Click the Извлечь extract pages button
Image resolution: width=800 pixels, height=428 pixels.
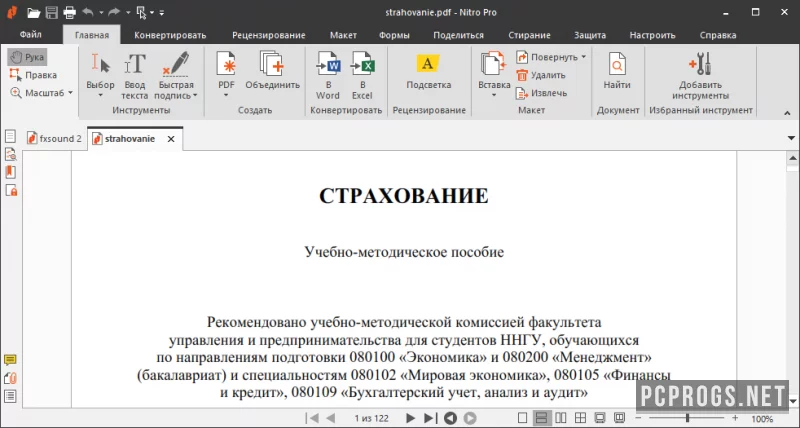click(542, 93)
